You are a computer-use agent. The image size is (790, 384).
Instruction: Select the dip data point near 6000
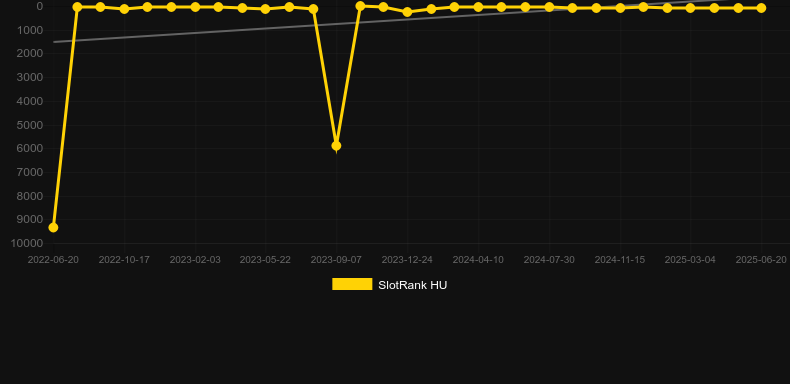pos(336,146)
